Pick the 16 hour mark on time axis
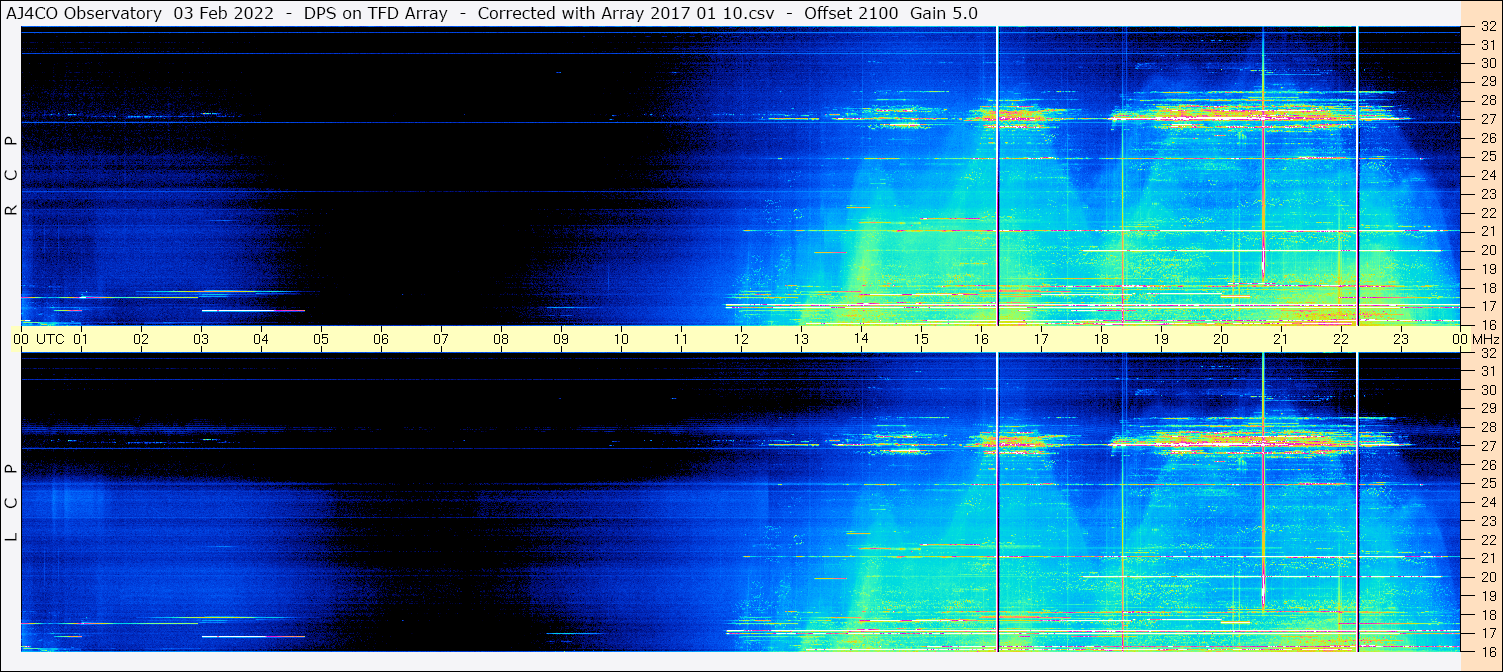The height and width of the screenshot is (672, 1503). 981,339
